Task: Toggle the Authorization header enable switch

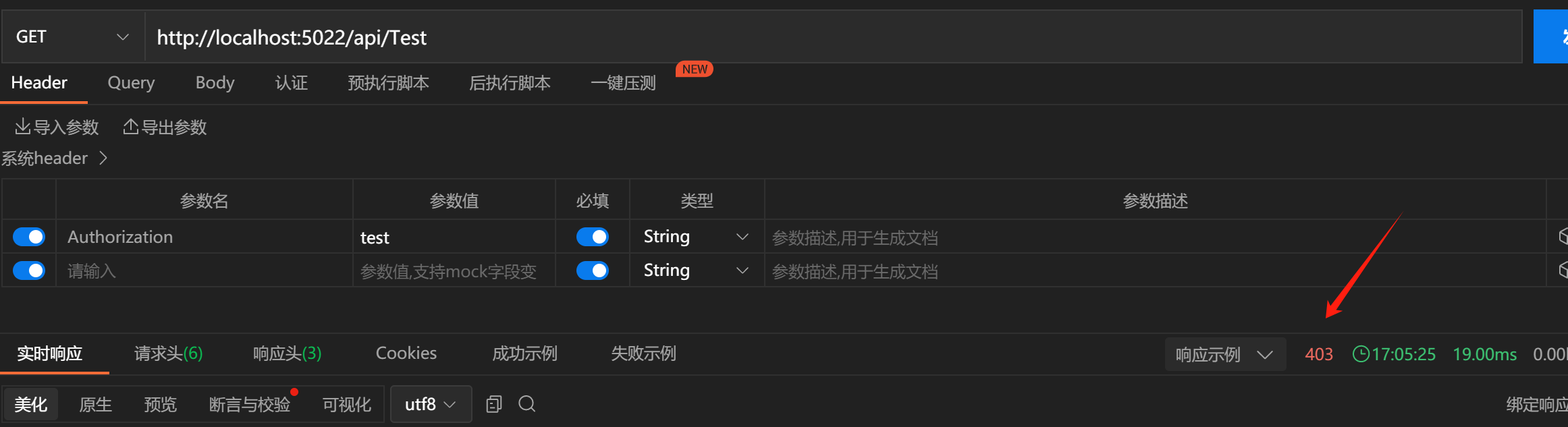Action: [29, 237]
